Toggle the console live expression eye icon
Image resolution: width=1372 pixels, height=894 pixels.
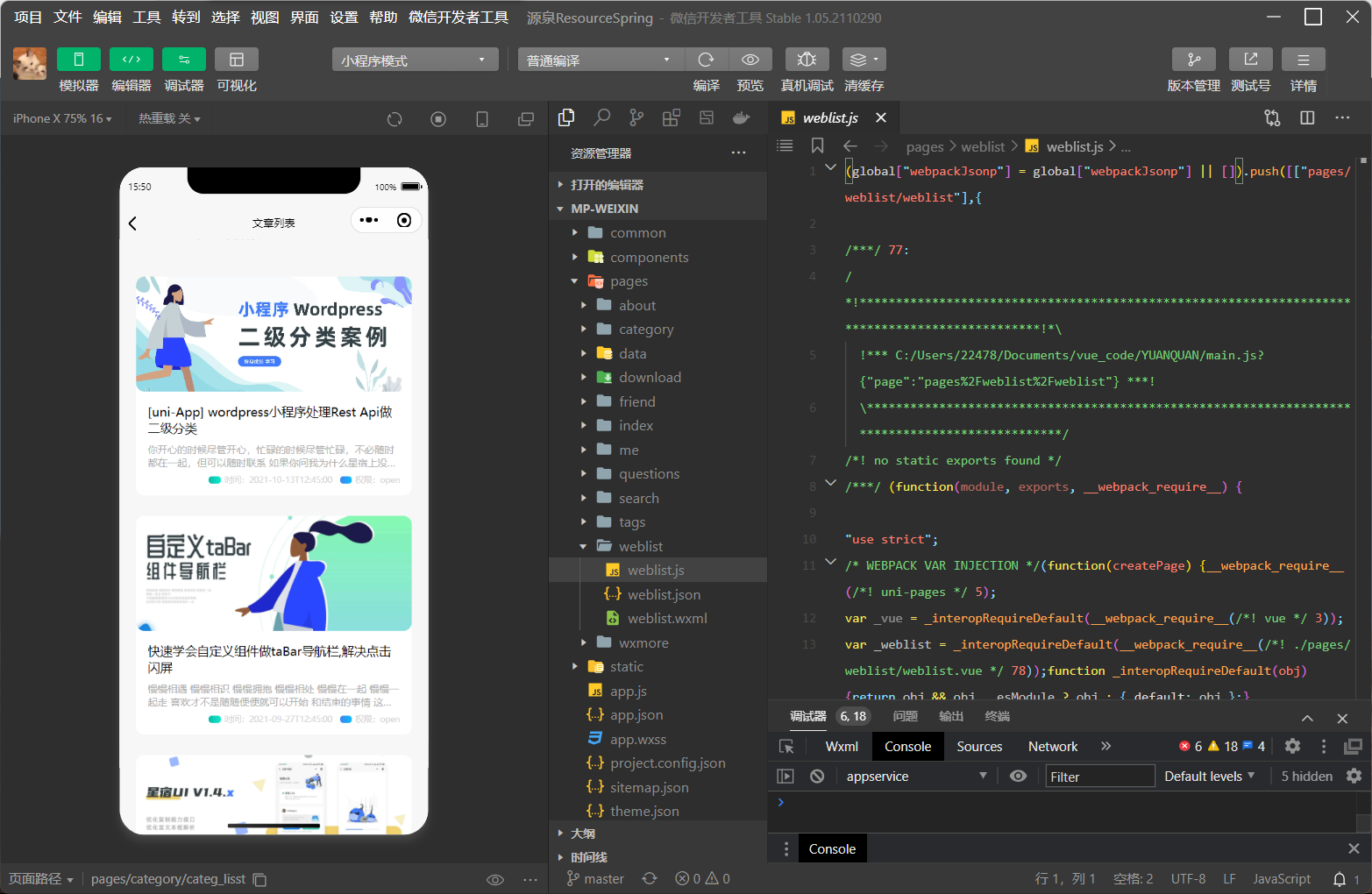(x=1018, y=777)
